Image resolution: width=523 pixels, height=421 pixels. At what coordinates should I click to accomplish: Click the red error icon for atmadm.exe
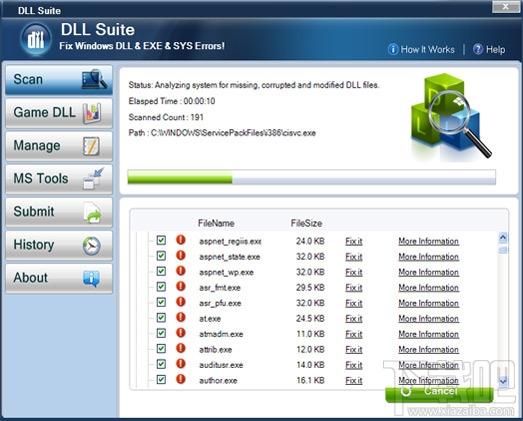point(181,333)
